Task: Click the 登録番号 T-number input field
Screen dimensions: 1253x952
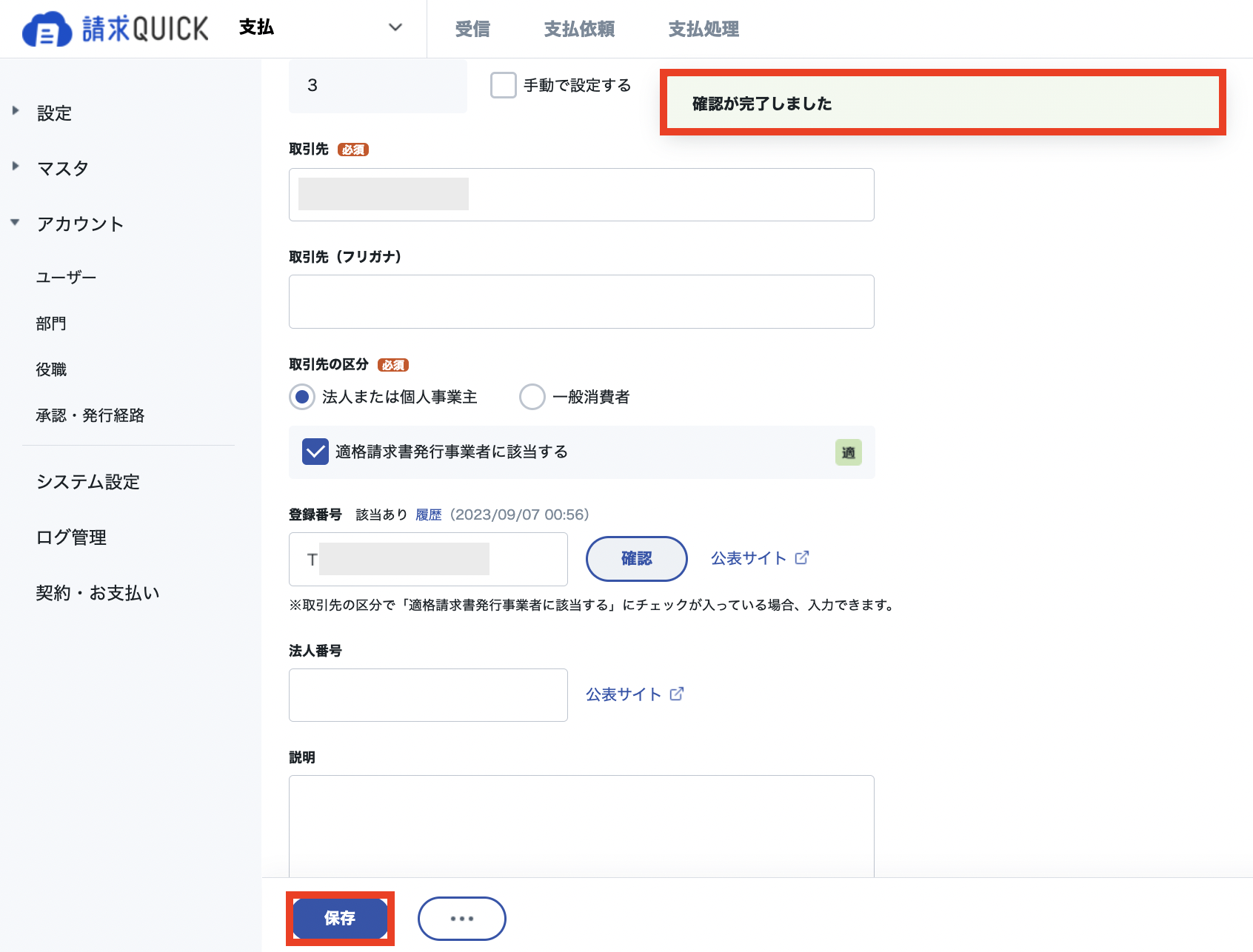Action: [x=428, y=559]
